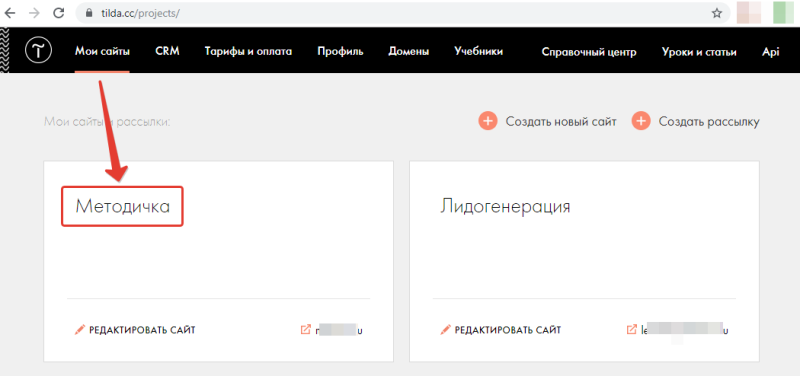Screen dimensions: 800x376
Task: Click plus icon beside Создать новый сайт
Action: click(488, 121)
